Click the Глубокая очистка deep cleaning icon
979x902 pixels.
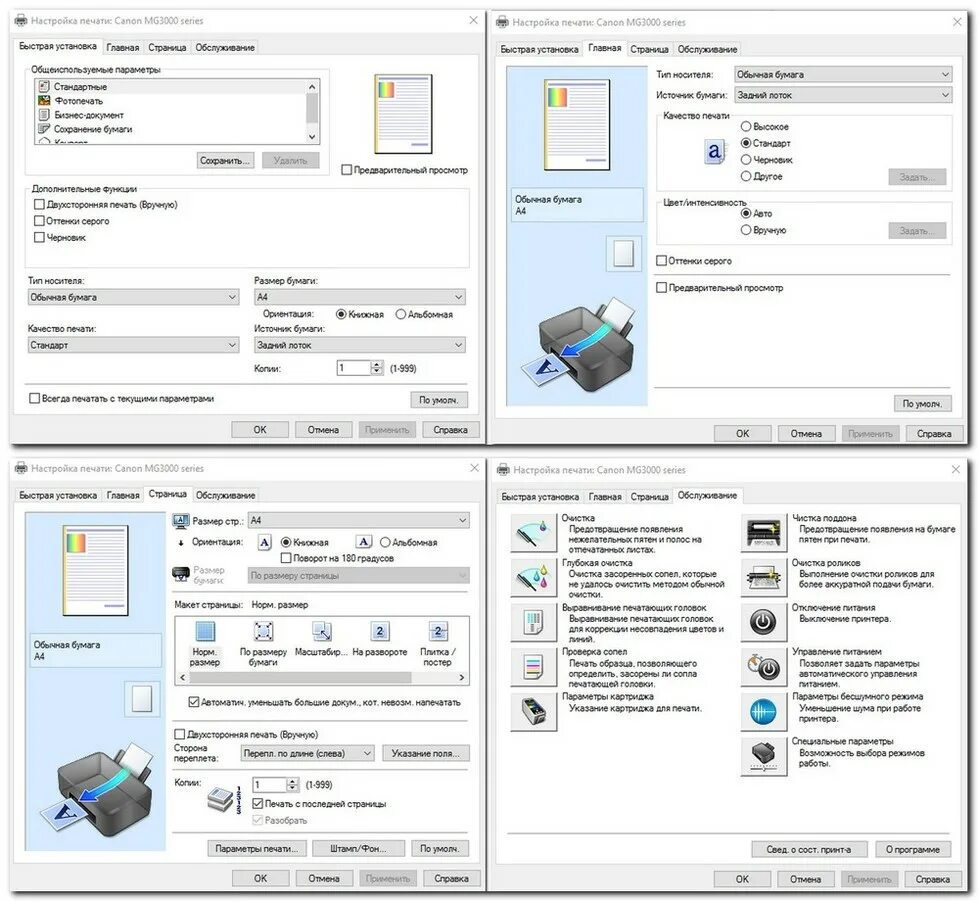[x=533, y=578]
